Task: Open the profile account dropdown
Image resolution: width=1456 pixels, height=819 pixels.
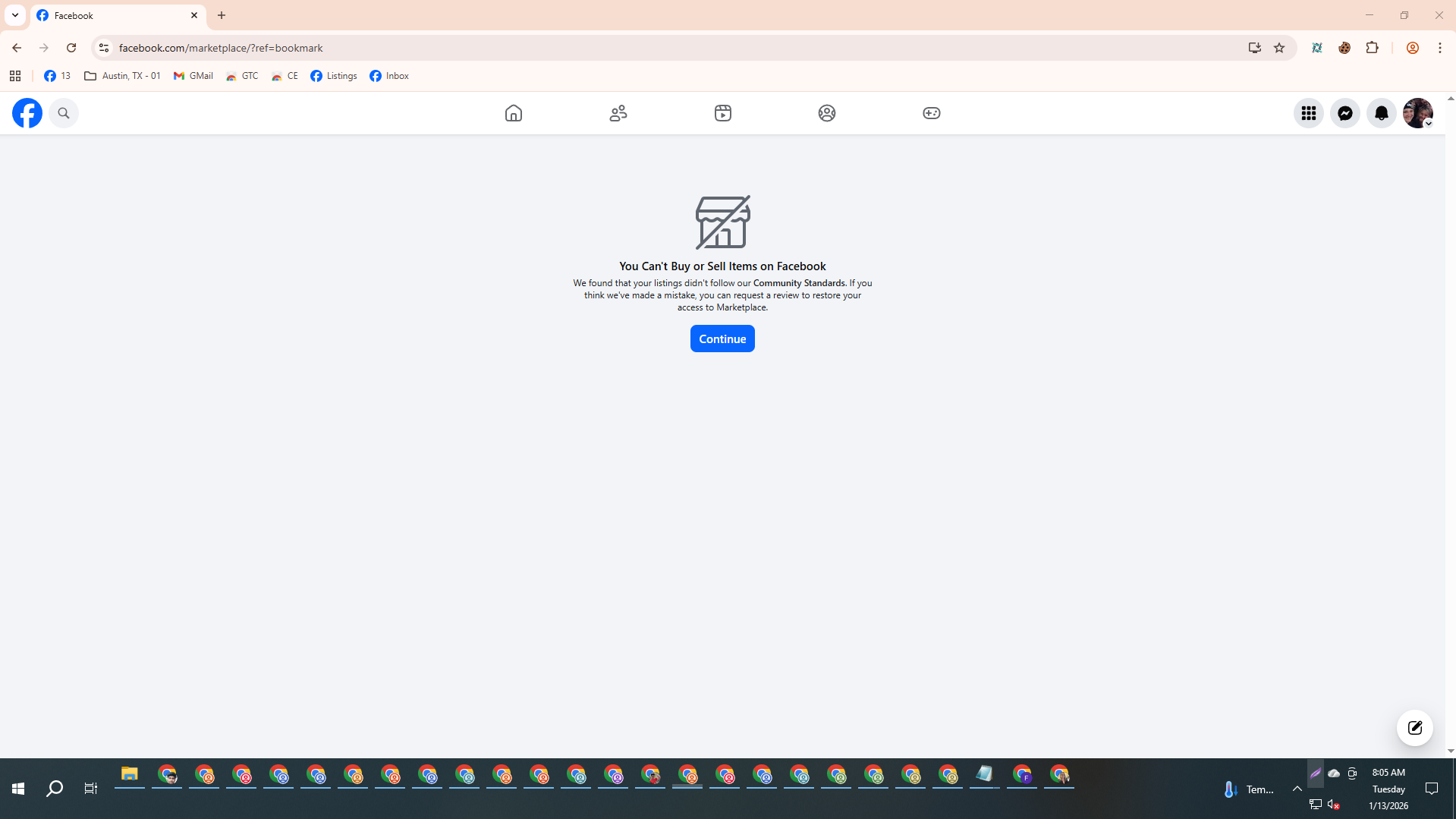Action: [x=1418, y=113]
